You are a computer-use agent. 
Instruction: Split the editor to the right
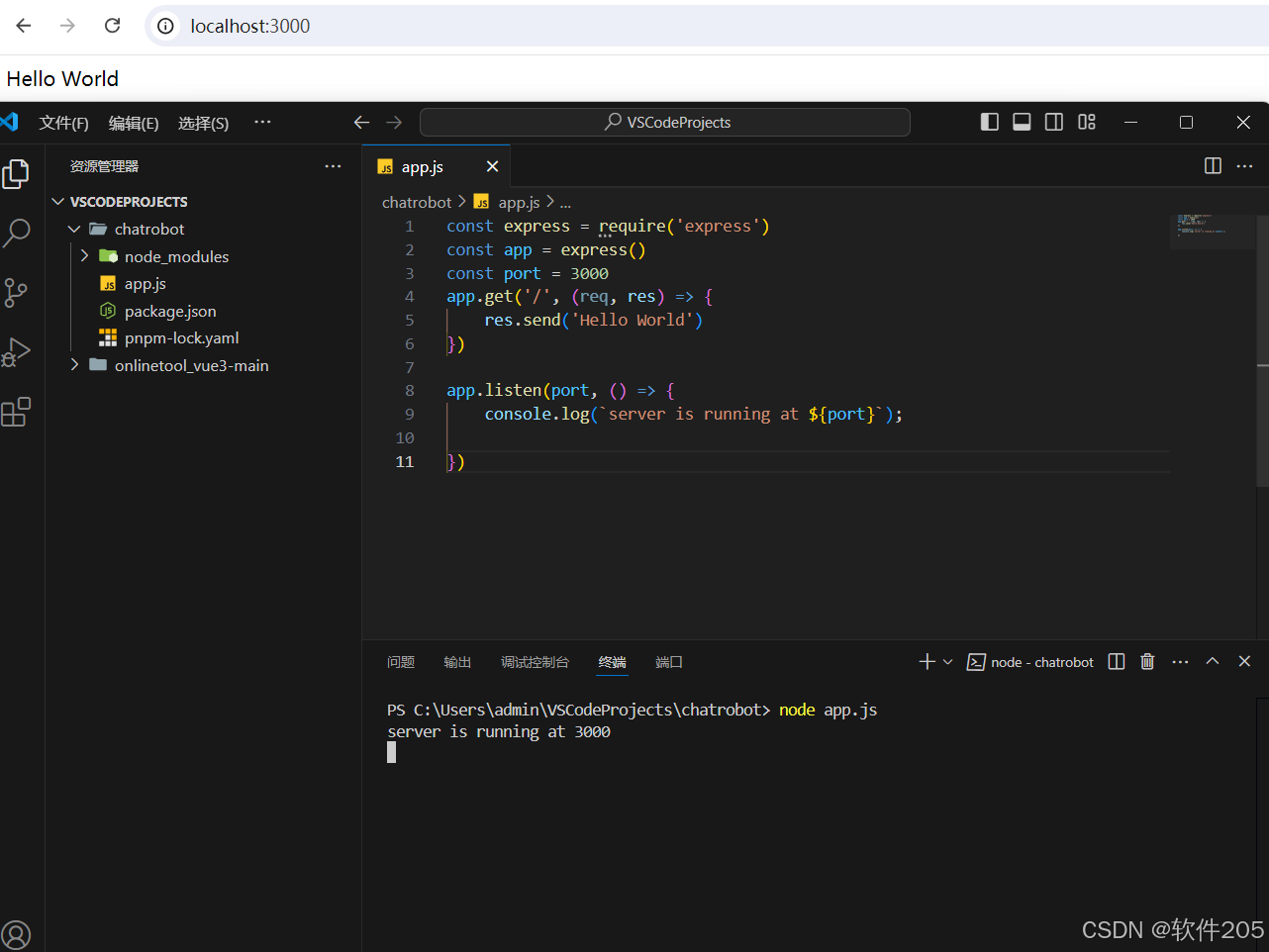pos(1213,166)
